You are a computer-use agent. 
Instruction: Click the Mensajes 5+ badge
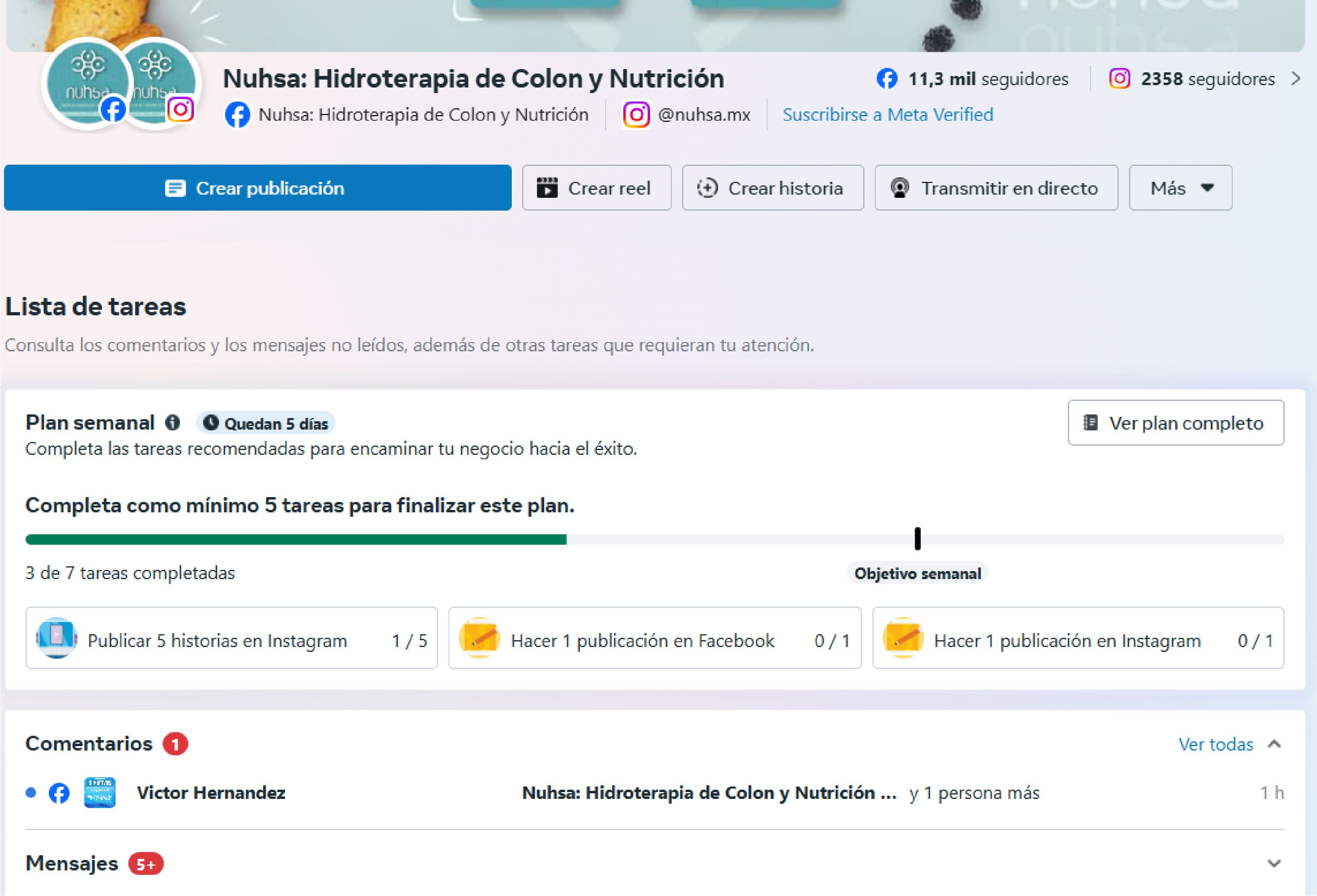146,864
